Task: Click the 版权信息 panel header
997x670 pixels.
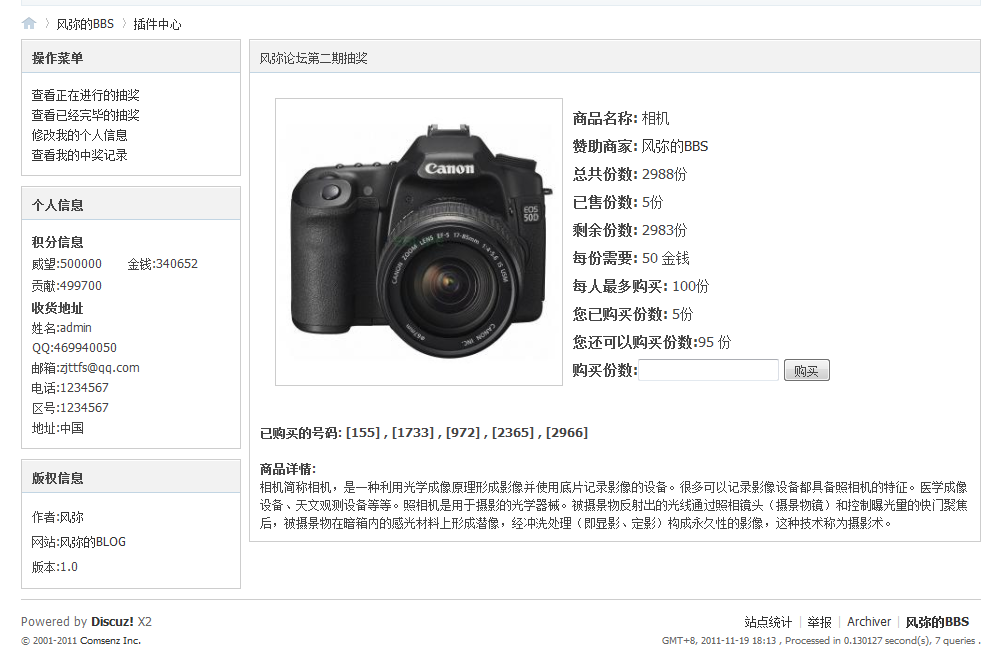Action: click(131, 478)
